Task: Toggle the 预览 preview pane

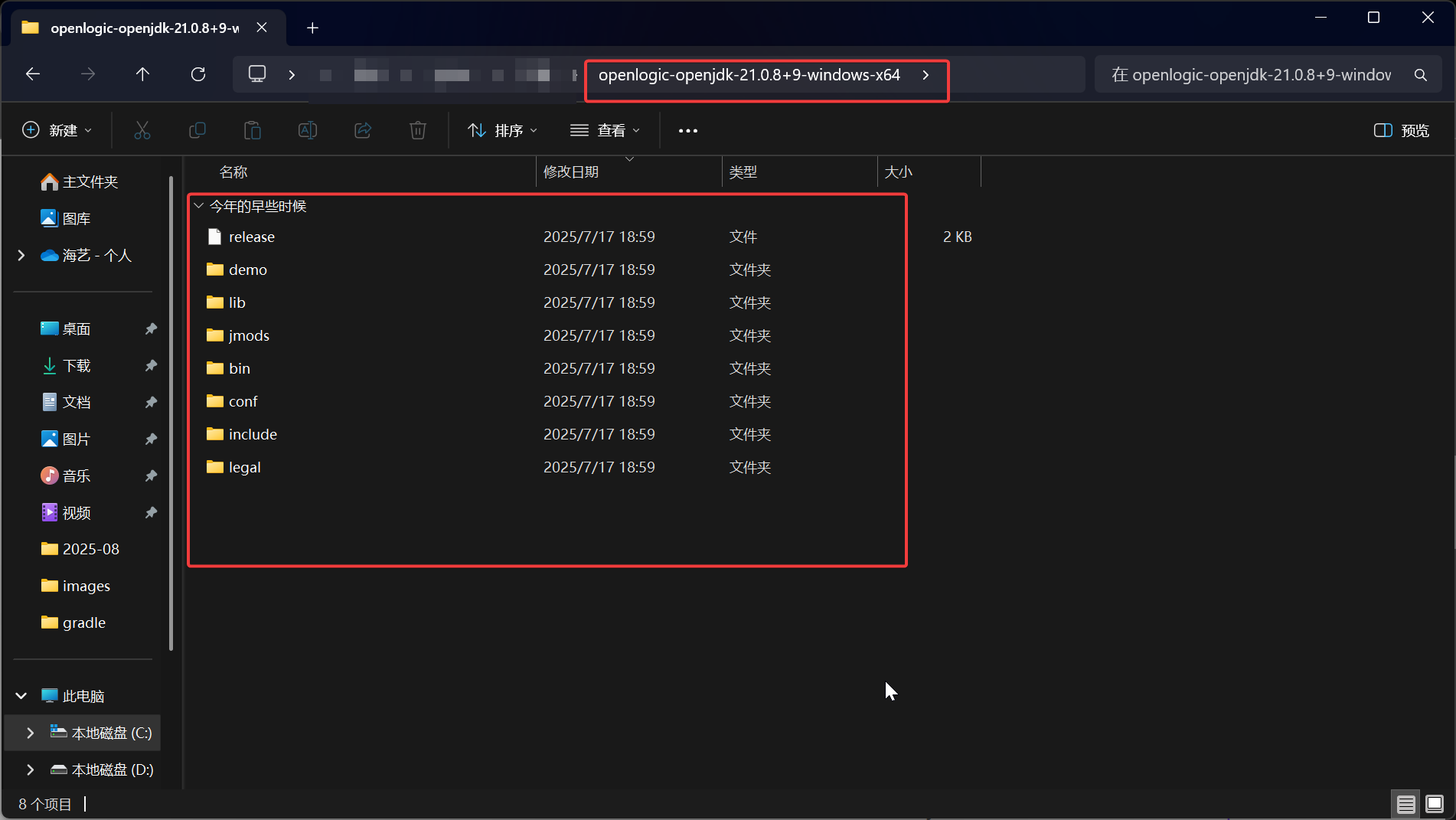Action: (x=1401, y=130)
